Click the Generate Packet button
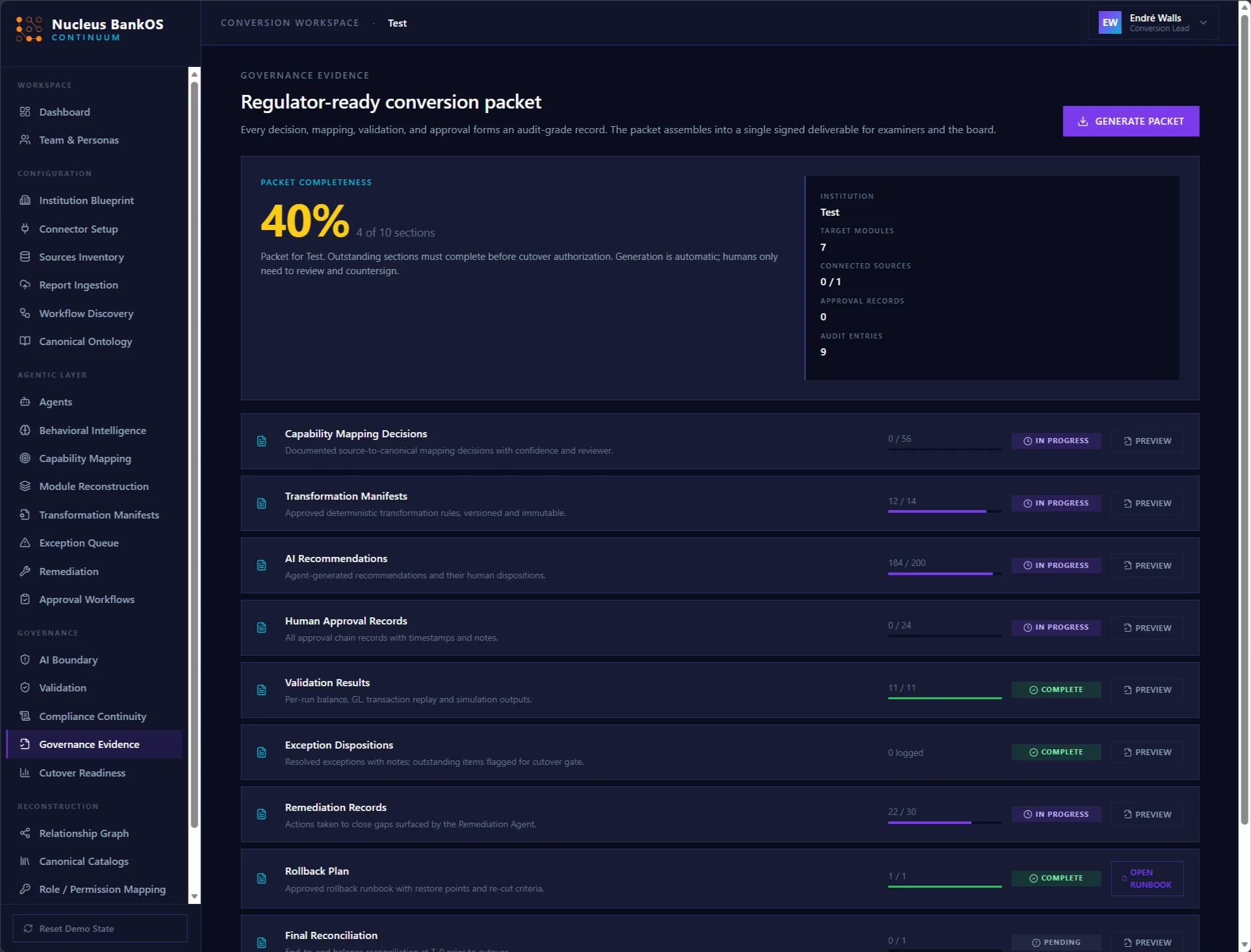Image resolution: width=1251 pixels, height=952 pixels. point(1131,121)
